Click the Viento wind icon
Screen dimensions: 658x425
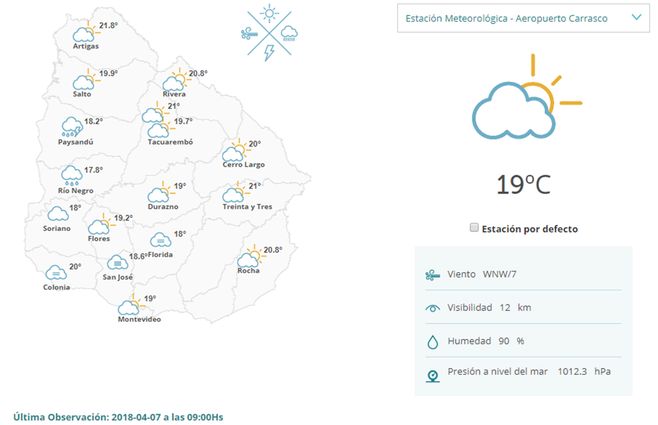[x=431, y=274]
